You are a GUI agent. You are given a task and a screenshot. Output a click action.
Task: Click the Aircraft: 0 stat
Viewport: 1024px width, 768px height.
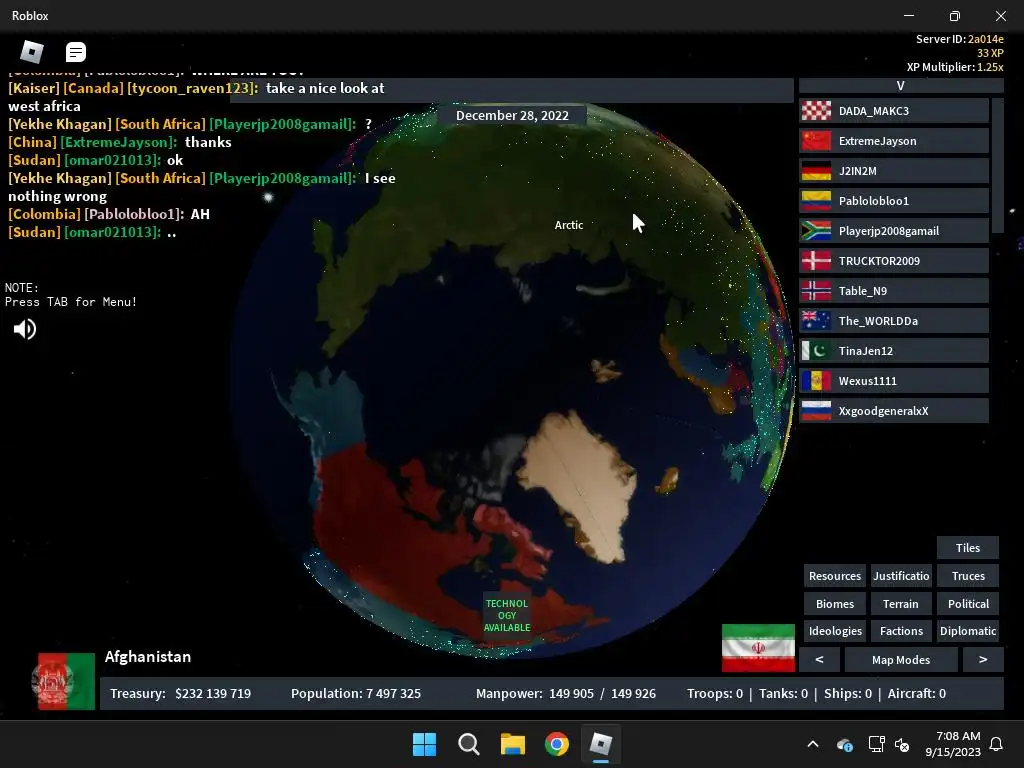tap(917, 694)
